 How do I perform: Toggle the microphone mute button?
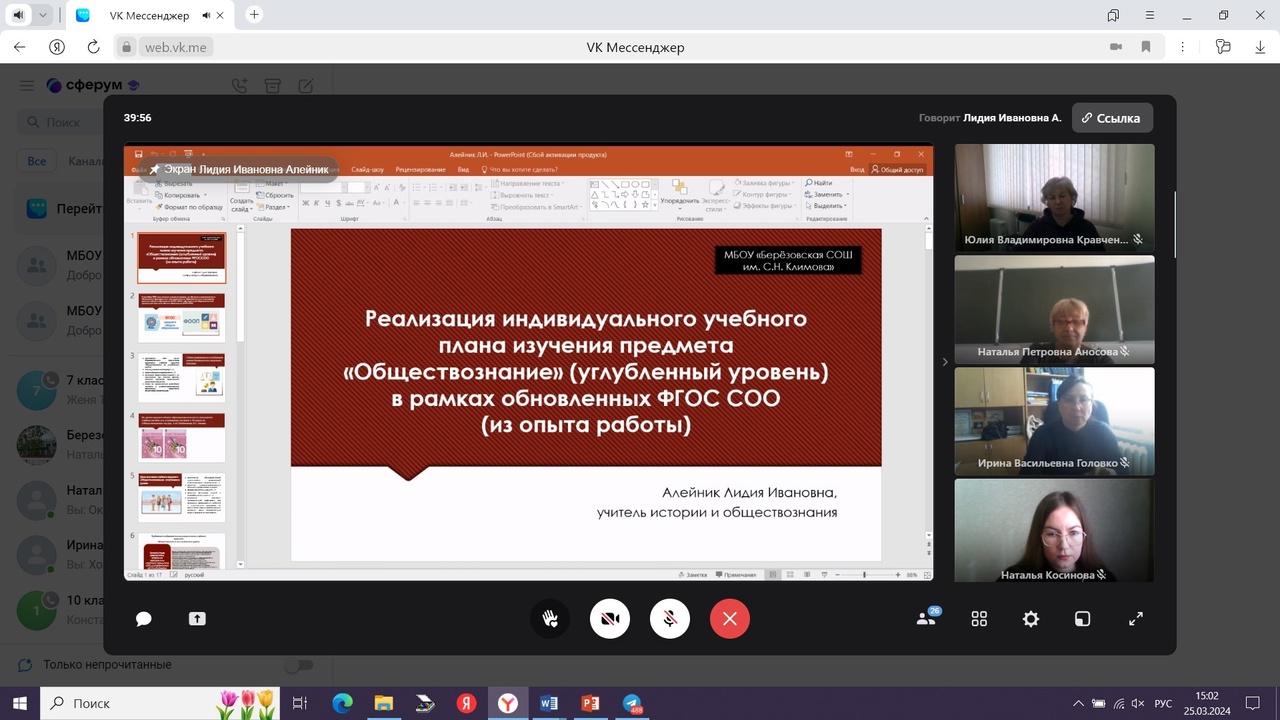[670, 619]
